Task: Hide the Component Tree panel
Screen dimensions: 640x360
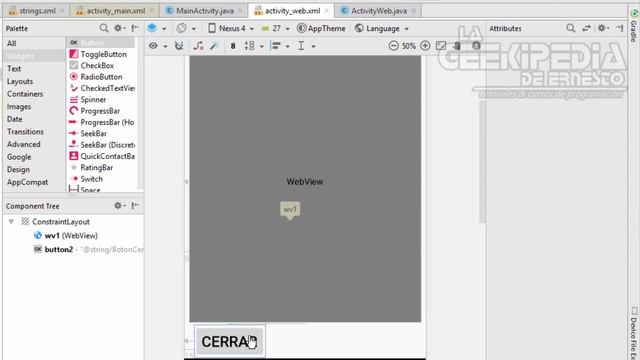Action: pyautogui.click(x=135, y=206)
